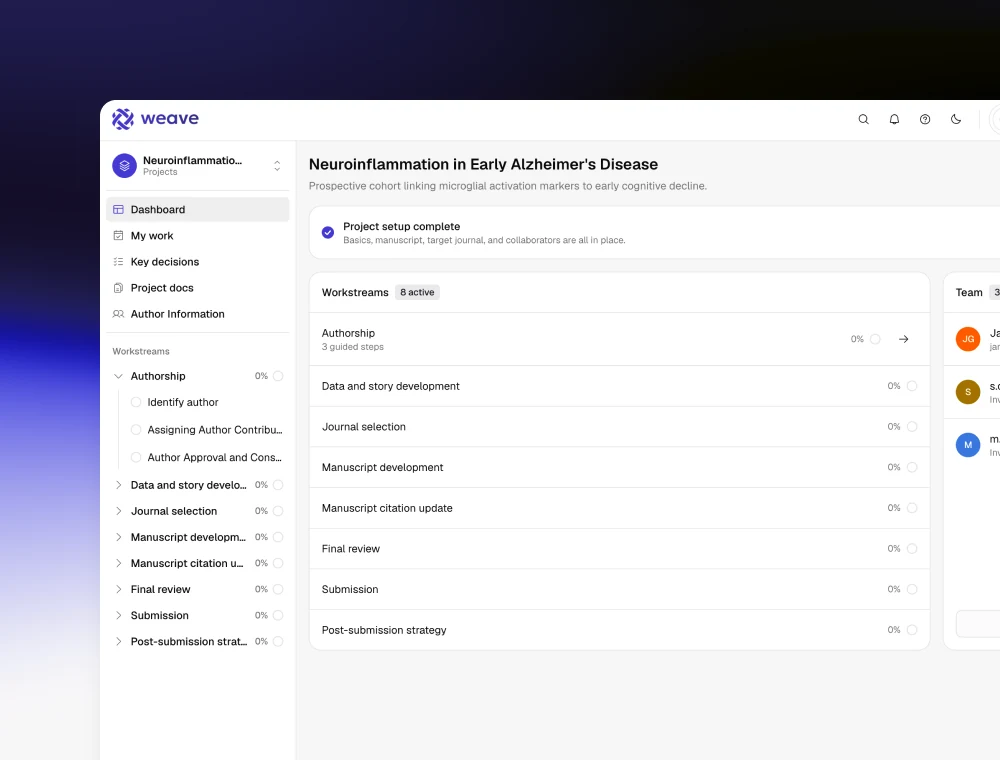The height and width of the screenshot is (760, 1000).
Task: Click the Dashboard layout icon in sidebar
Action: click(118, 210)
